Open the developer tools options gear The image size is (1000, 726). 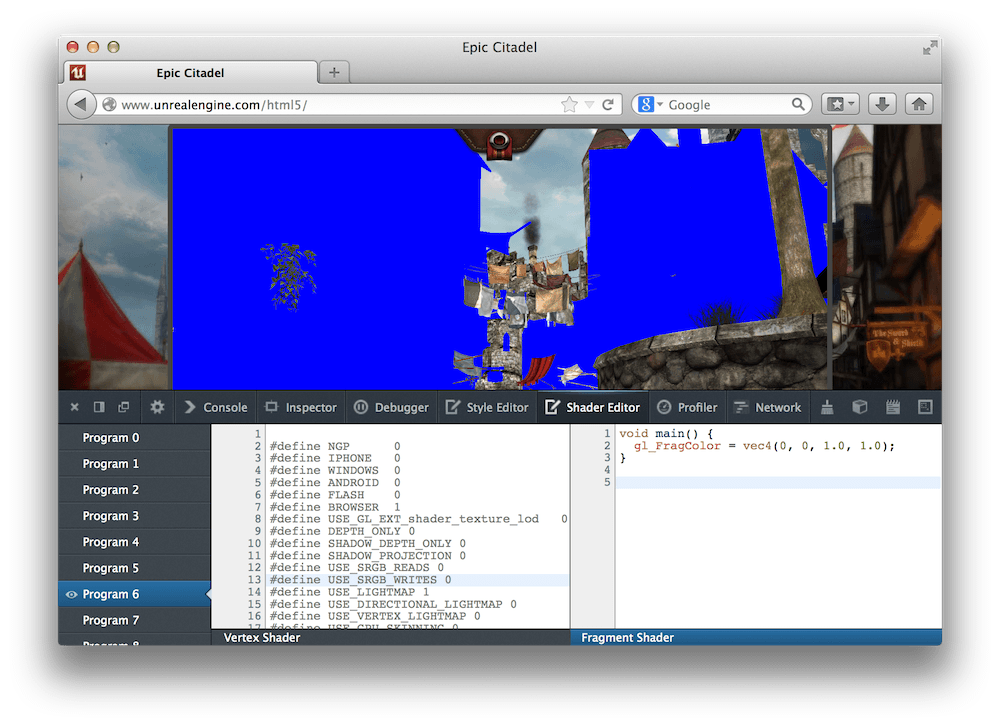point(157,407)
